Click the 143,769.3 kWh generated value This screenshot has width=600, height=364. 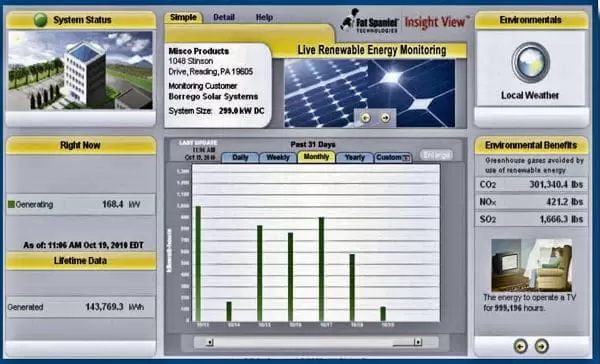tap(115, 307)
